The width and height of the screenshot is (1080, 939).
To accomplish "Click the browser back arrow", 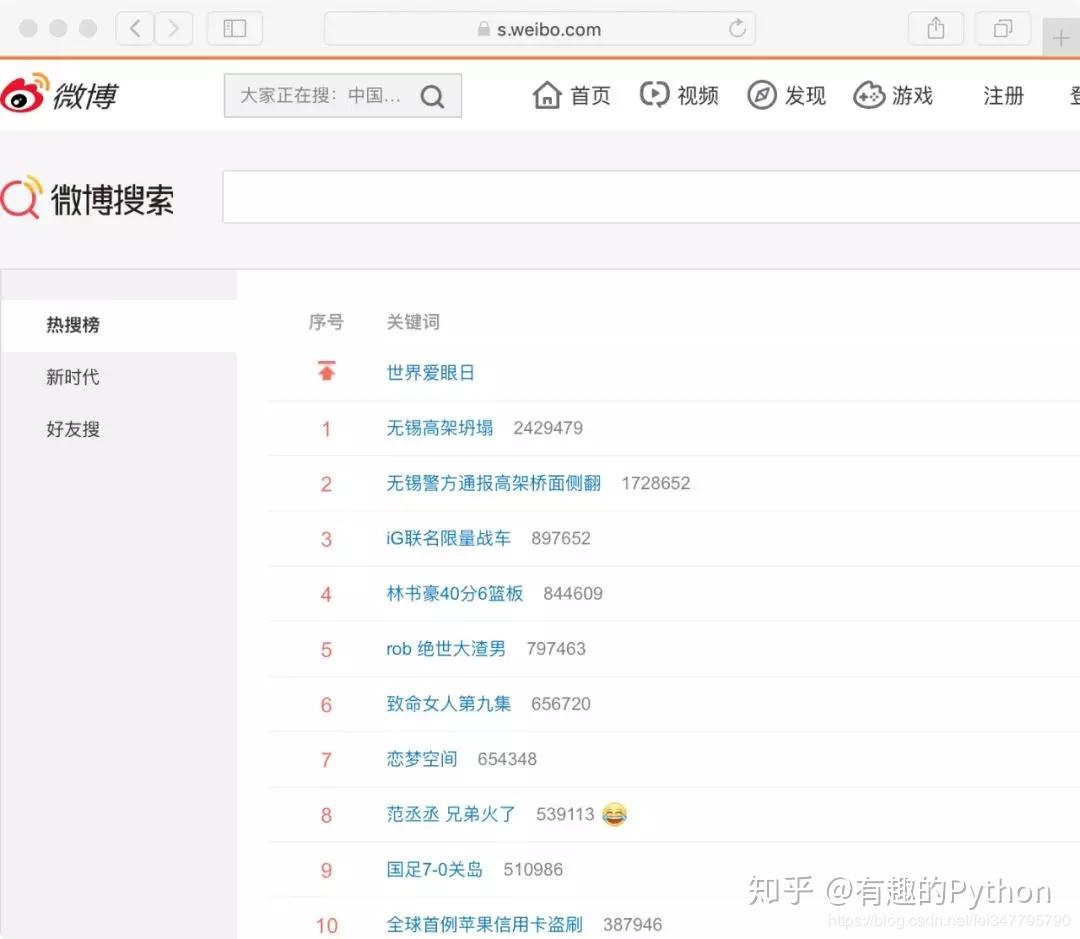I will click(134, 28).
